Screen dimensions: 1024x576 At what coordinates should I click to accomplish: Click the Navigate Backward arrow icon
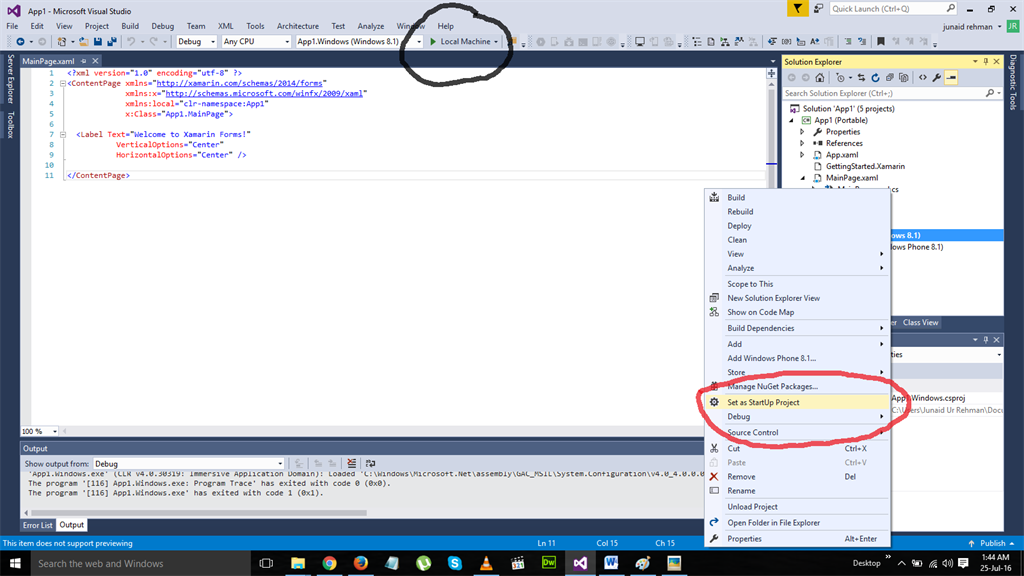point(20,42)
